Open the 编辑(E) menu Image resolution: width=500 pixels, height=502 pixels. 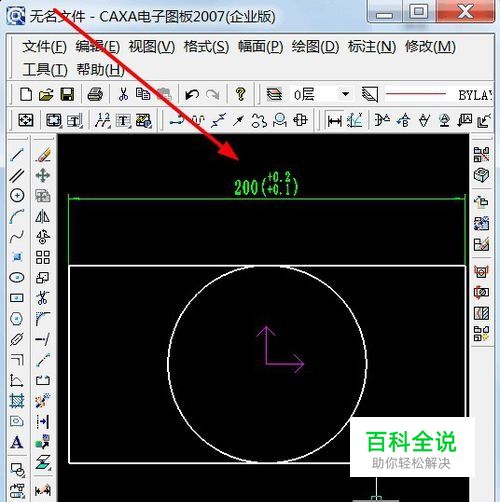pyautogui.click(x=97, y=47)
